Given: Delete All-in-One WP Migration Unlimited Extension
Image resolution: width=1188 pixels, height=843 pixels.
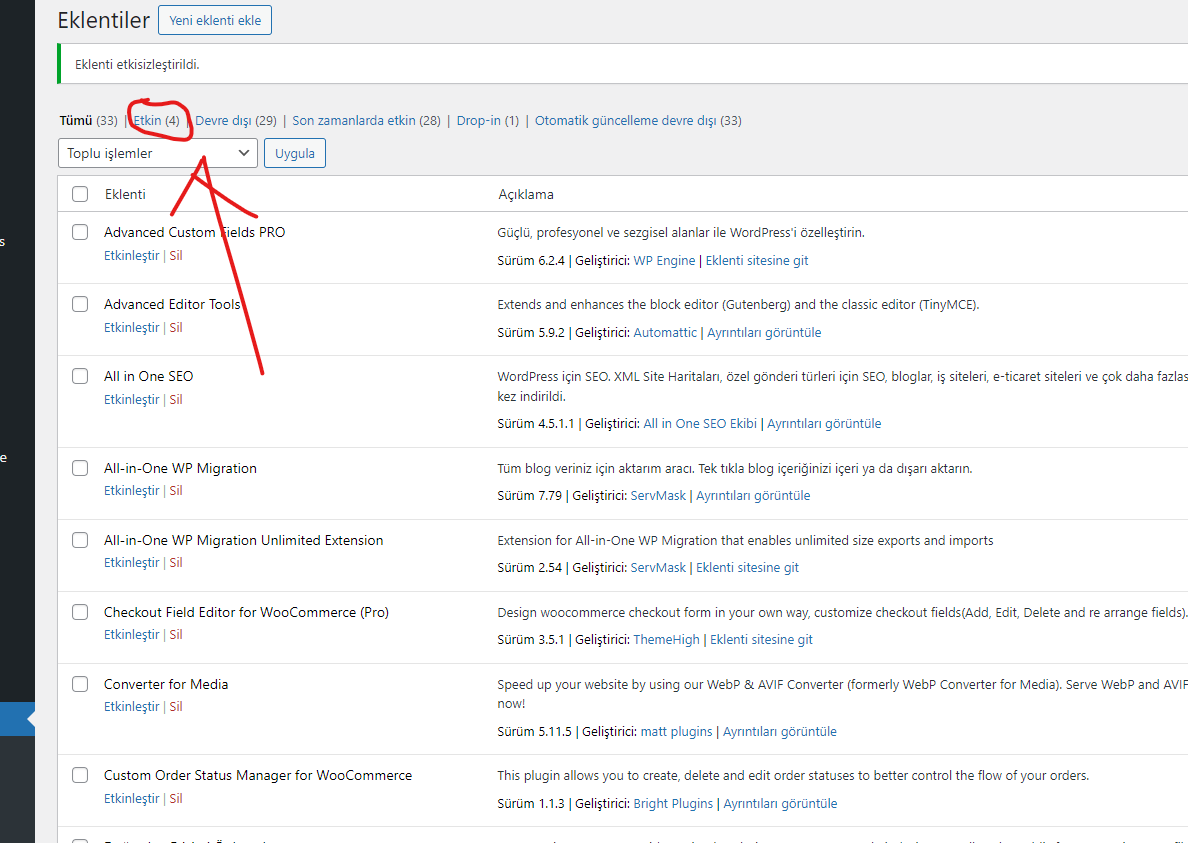Looking at the screenshot, I should click(176, 562).
